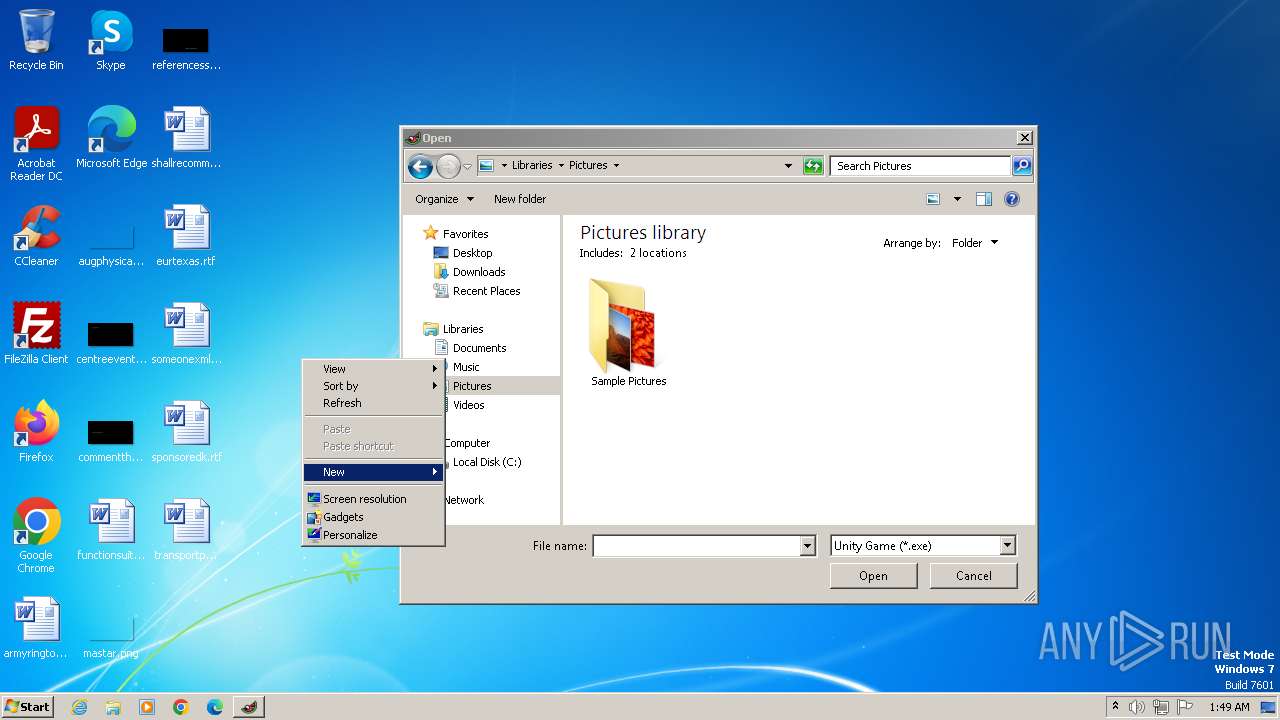The height and width of the screenshot is (720, 1280).
Task: Launch Microsoft Edge desktop shortcut
Action: 111,138
